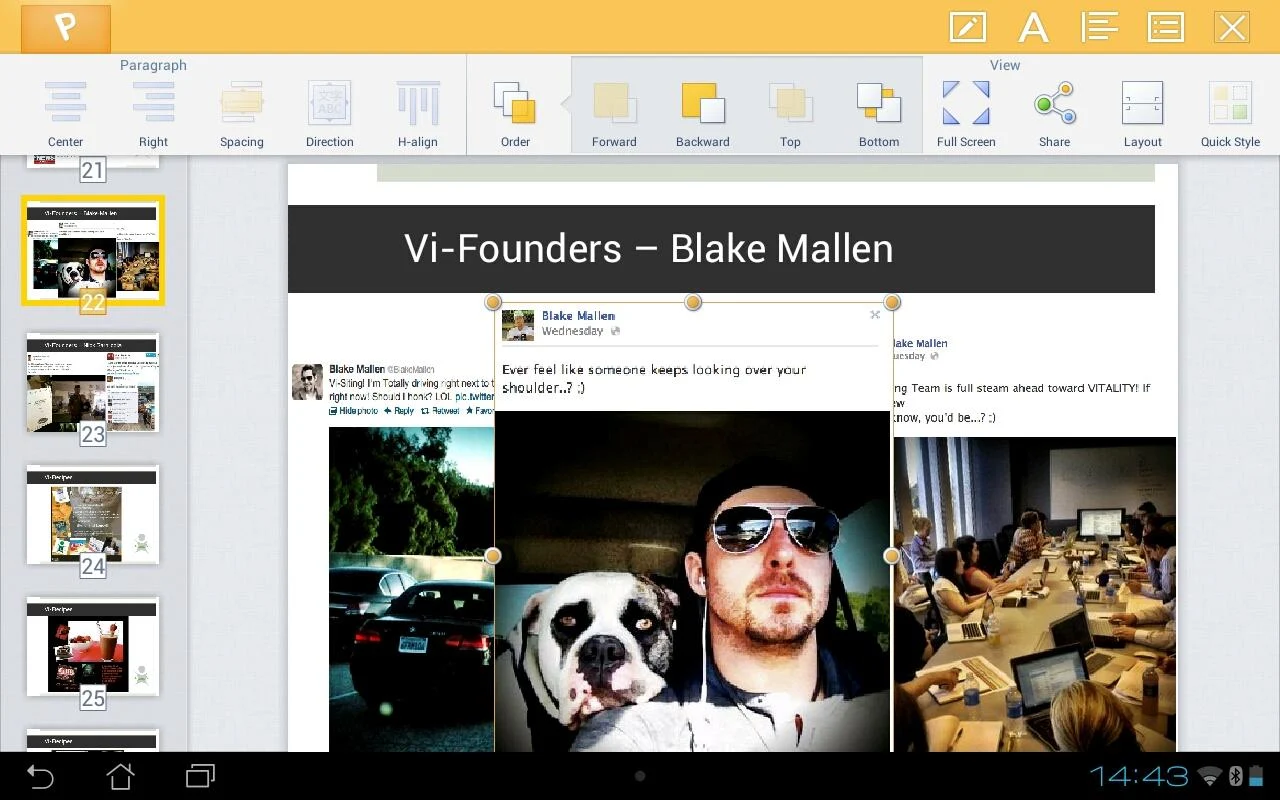The width and height of the screenshot is (1280, 800).
Task: Open Quick Style gallery
Action: (x=1230, y=113)
